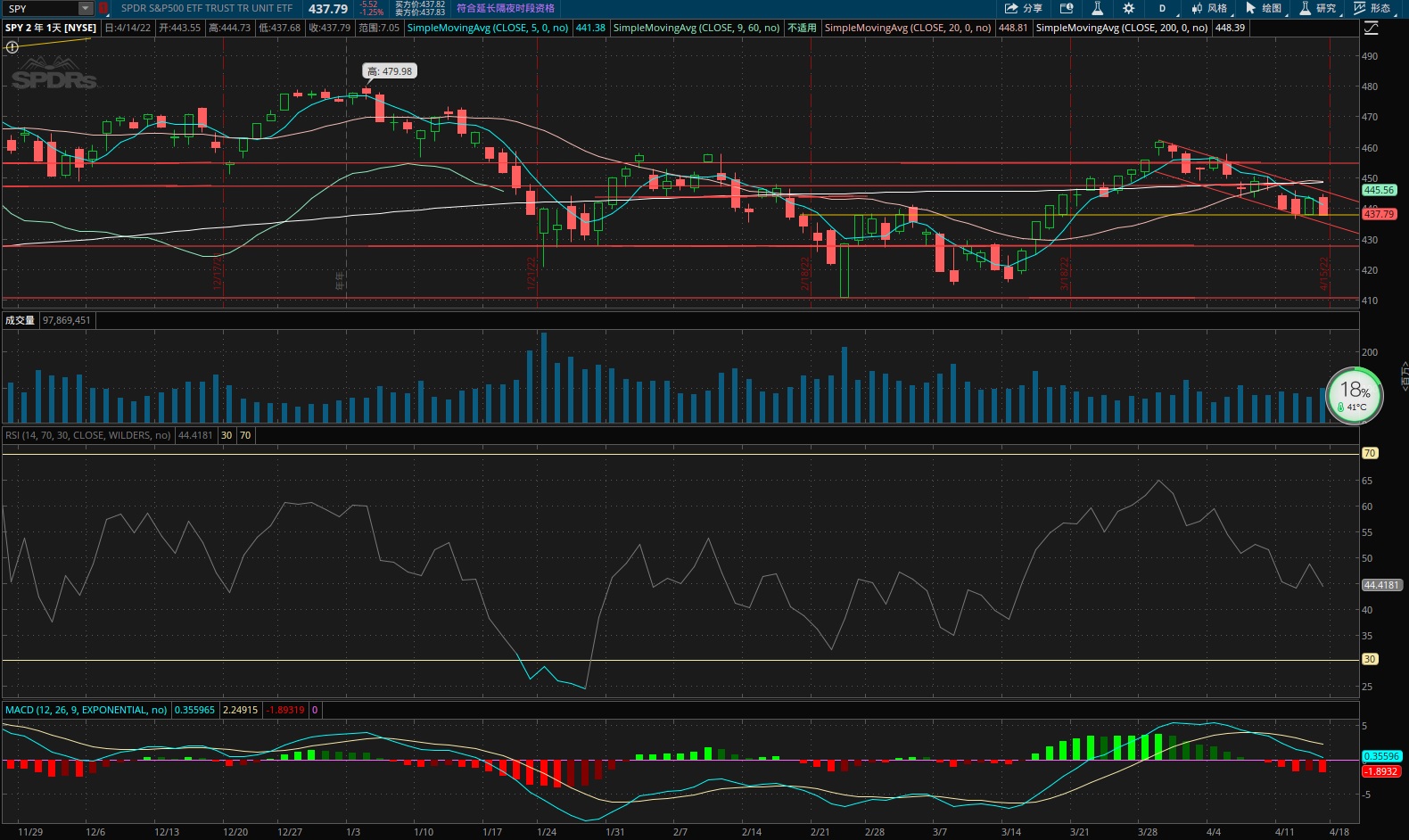
Task: Click MACD -1.8932 red histogram tag
Action: point(1380,771)
